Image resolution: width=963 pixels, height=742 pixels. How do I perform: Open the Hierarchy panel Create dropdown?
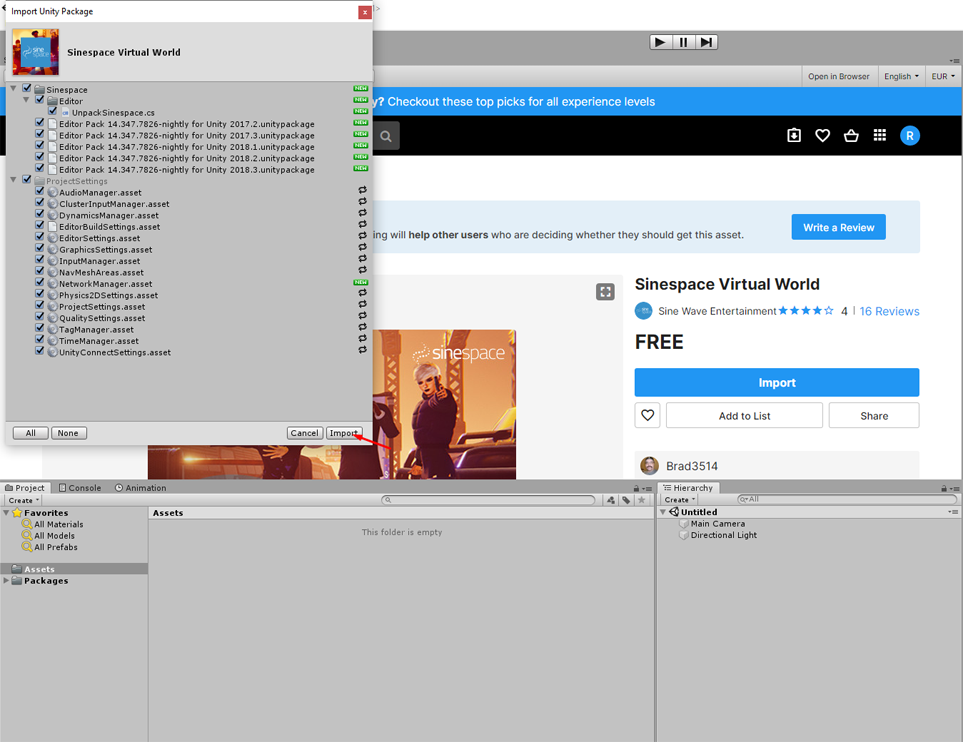(679, 500)
